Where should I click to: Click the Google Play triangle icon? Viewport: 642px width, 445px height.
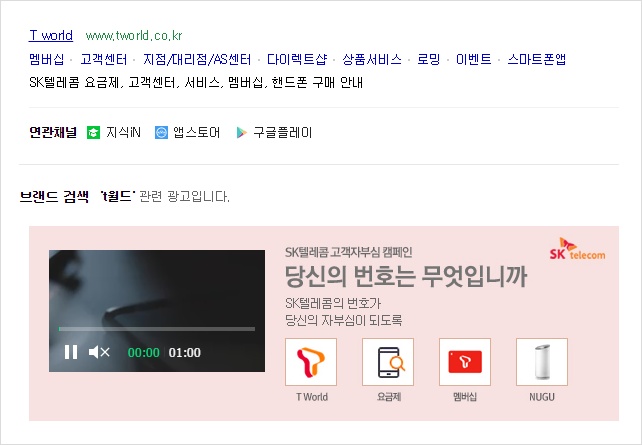tap(242, 133)
